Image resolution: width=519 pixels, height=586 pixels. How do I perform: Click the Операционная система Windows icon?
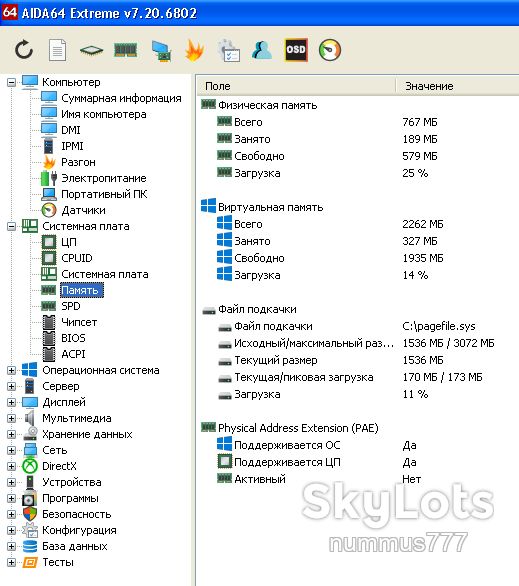(x=30, y=370)
